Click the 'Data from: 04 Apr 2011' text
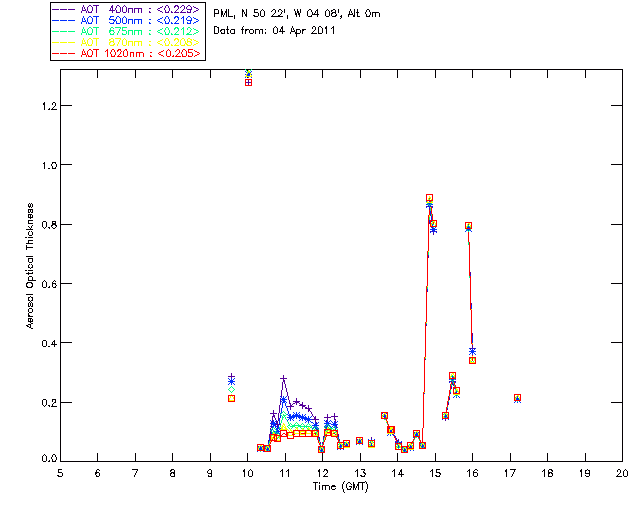The height and width of the screenshot is (512, 640). [274, 31]
